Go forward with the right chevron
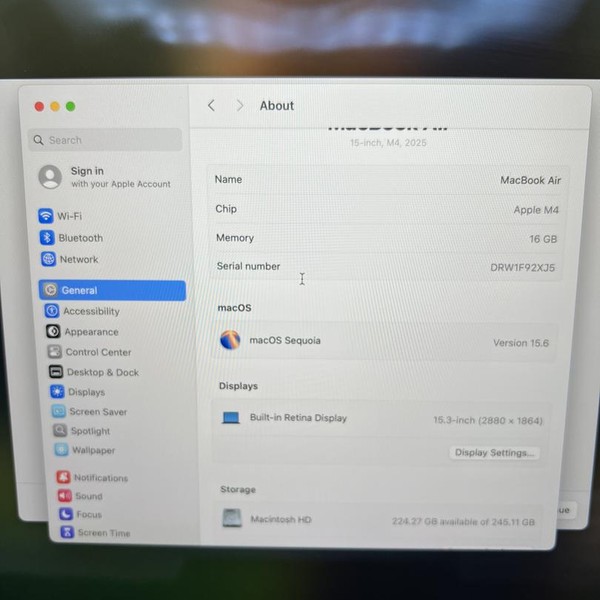This screenshot has width=600, height=600. (x=240, y=105)
